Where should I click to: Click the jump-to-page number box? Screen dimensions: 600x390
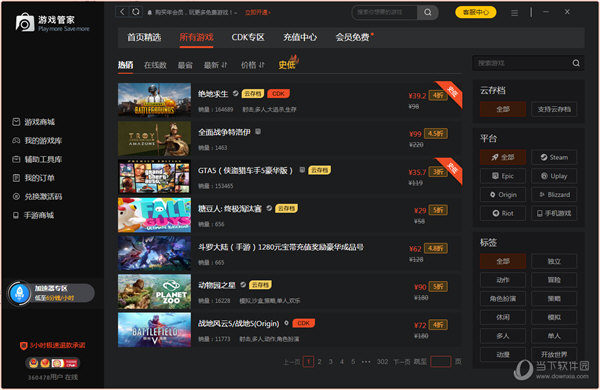[x=440, y=362]
